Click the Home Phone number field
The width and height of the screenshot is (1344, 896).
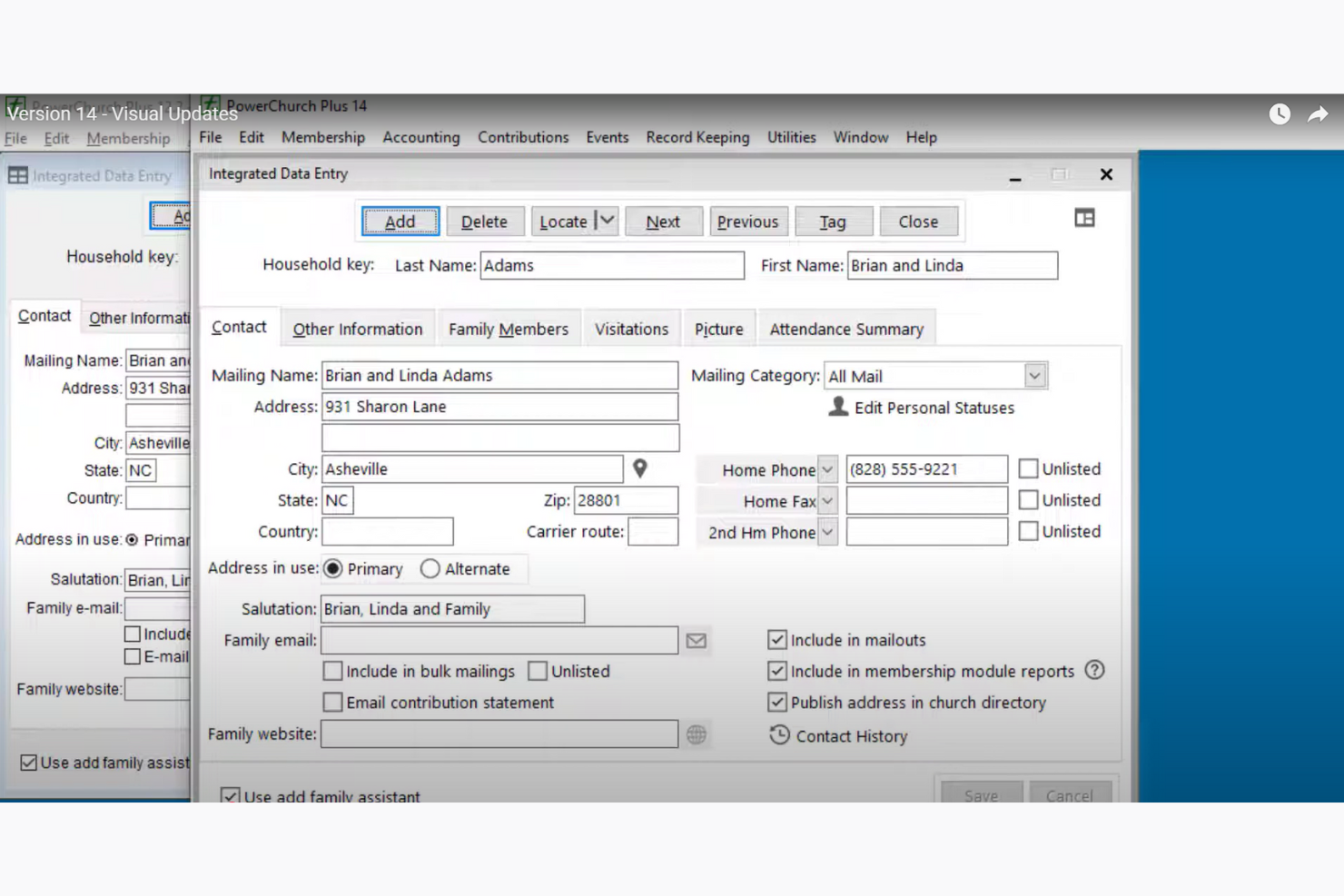click(927, 469)
